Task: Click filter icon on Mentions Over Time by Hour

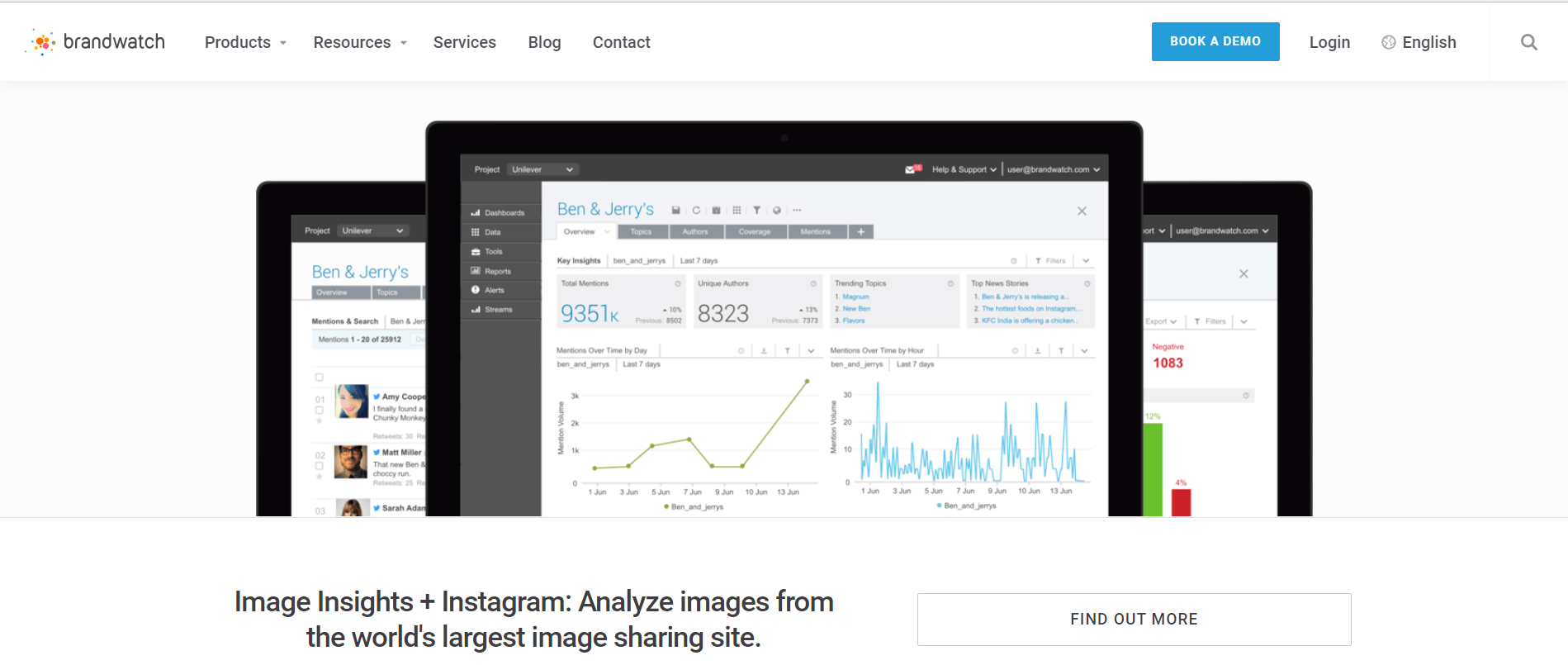Action: pos(1061,351)
